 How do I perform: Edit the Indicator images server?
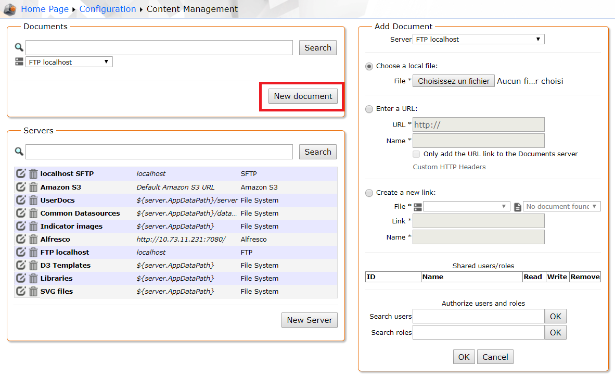click(x=21, y=226)
